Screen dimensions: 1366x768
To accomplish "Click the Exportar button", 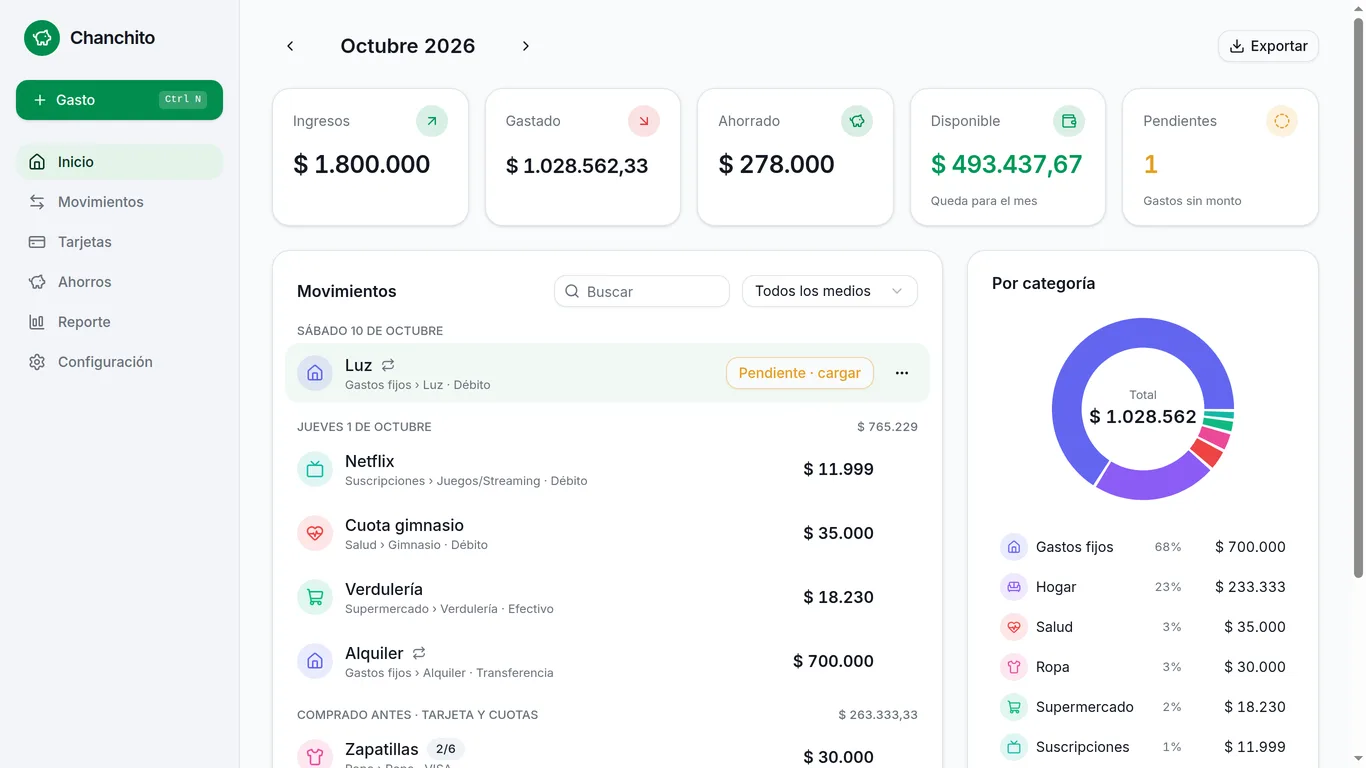I will (x=1268, y=46).
